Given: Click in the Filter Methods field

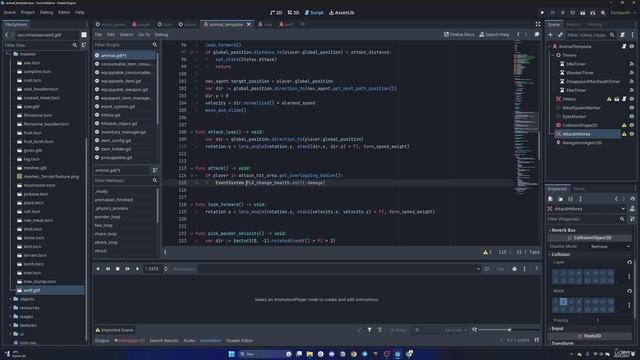Looking at the screenshot, I should coord(125,180).
